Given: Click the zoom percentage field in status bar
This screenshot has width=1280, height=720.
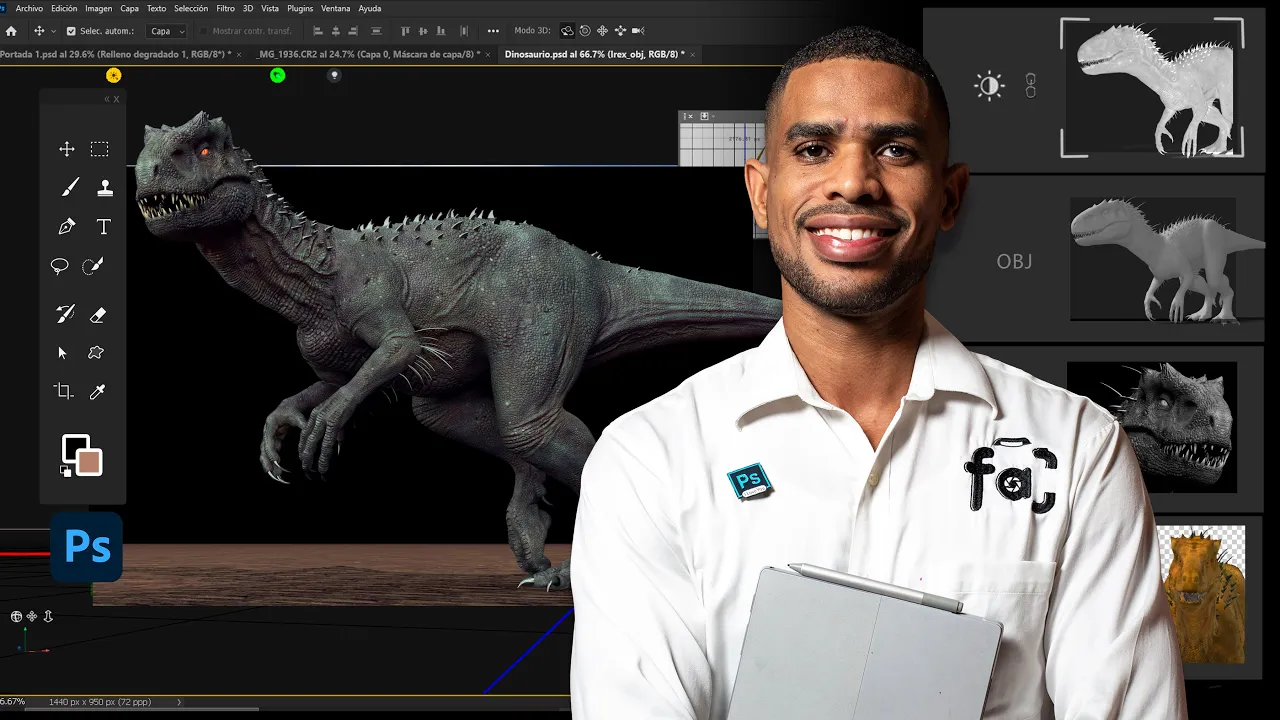Looking at the screenshot, I should pyautogui.click(x=12, y=702).
